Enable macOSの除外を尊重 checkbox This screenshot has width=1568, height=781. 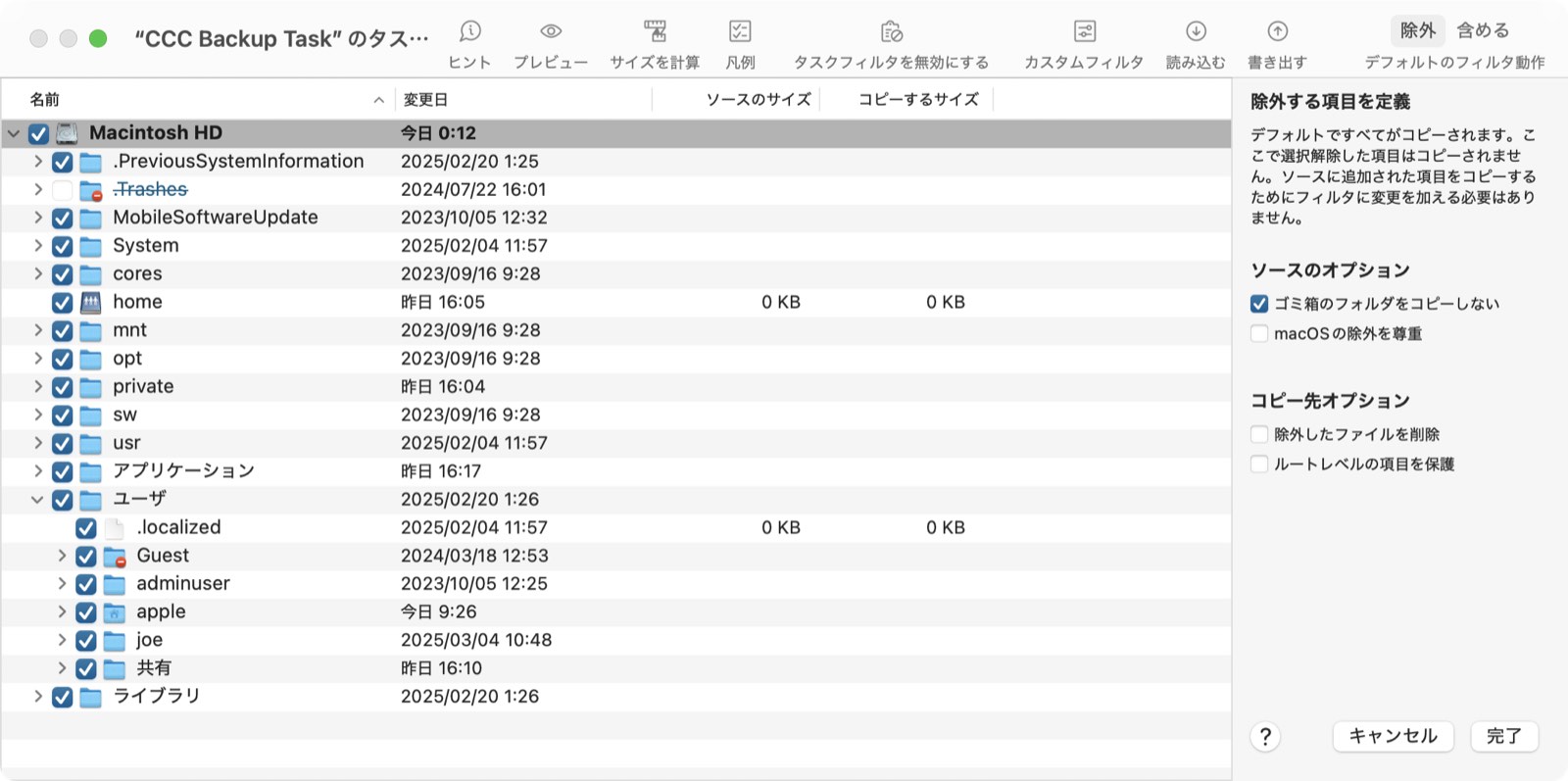click(x=1259, y=334)
